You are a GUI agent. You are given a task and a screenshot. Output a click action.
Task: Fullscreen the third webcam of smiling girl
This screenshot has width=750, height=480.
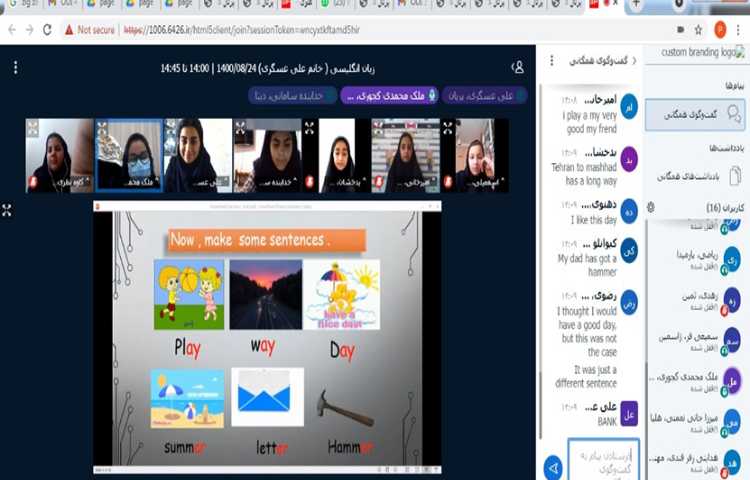pos(171,127)
